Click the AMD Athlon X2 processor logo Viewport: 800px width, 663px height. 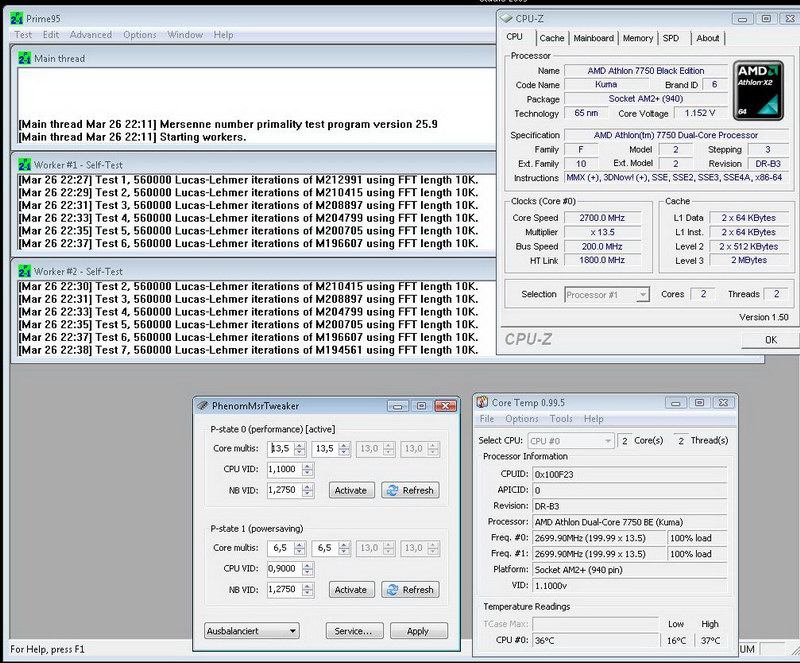click(758, 91)
